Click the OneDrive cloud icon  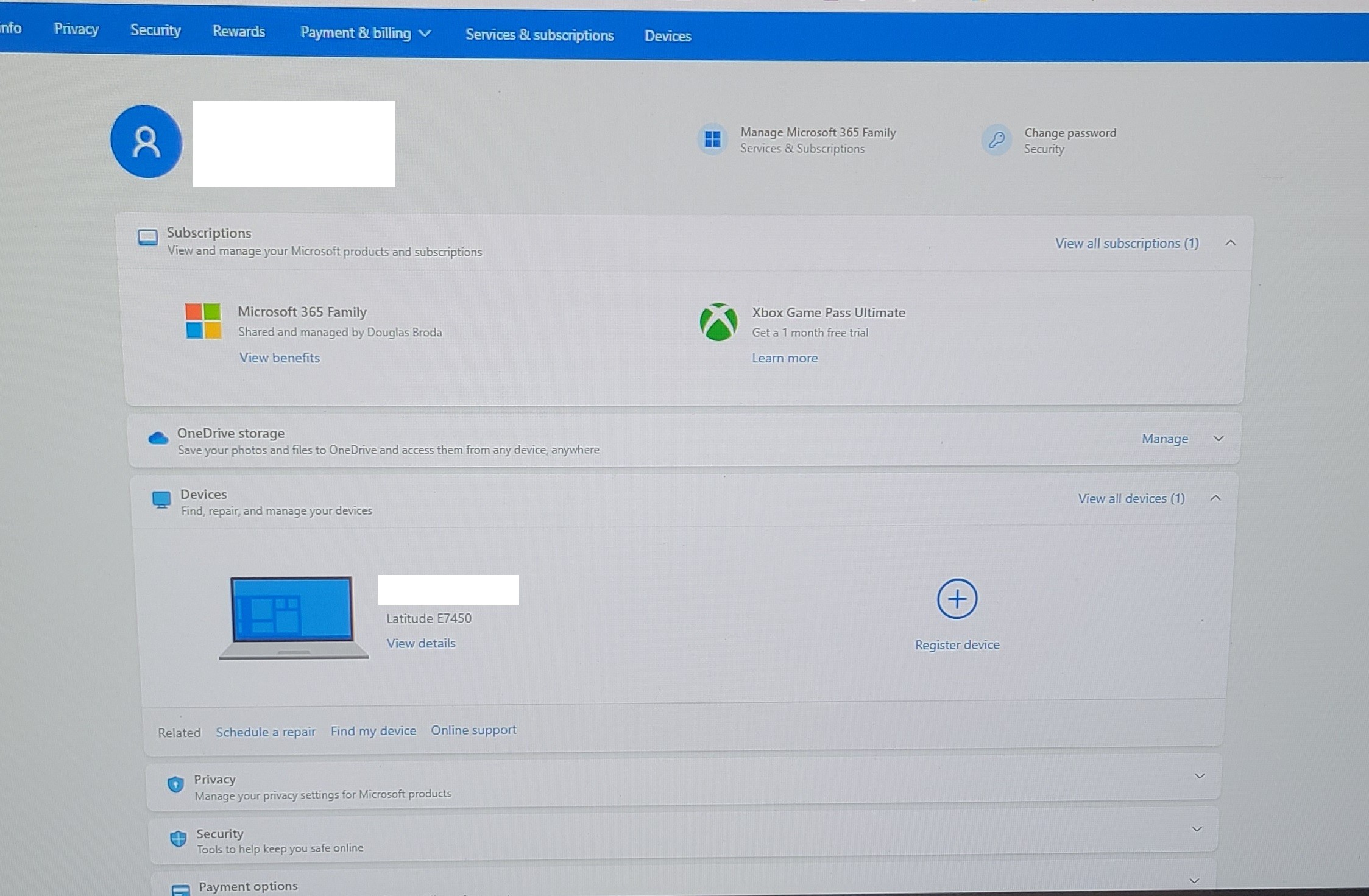(x=158, y=437)
